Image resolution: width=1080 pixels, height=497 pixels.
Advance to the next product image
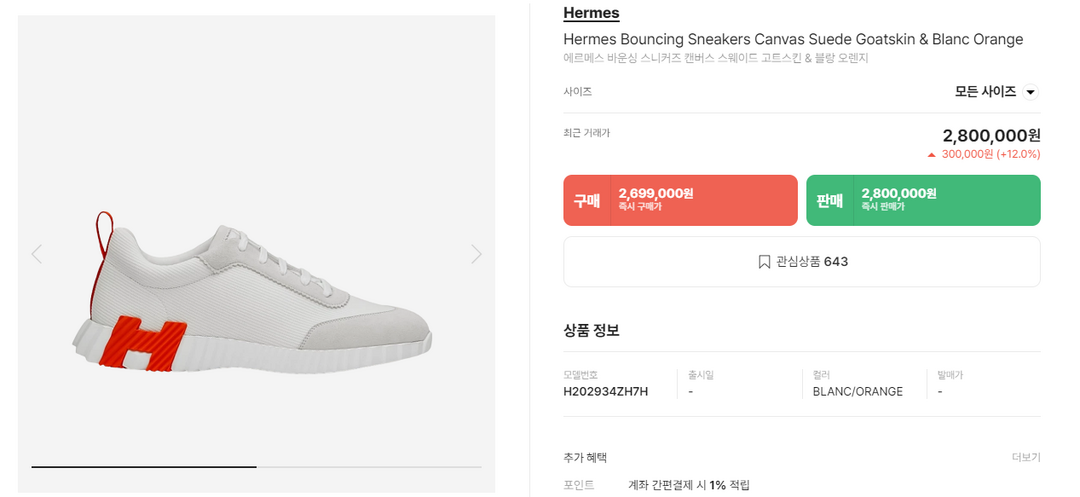476,254
